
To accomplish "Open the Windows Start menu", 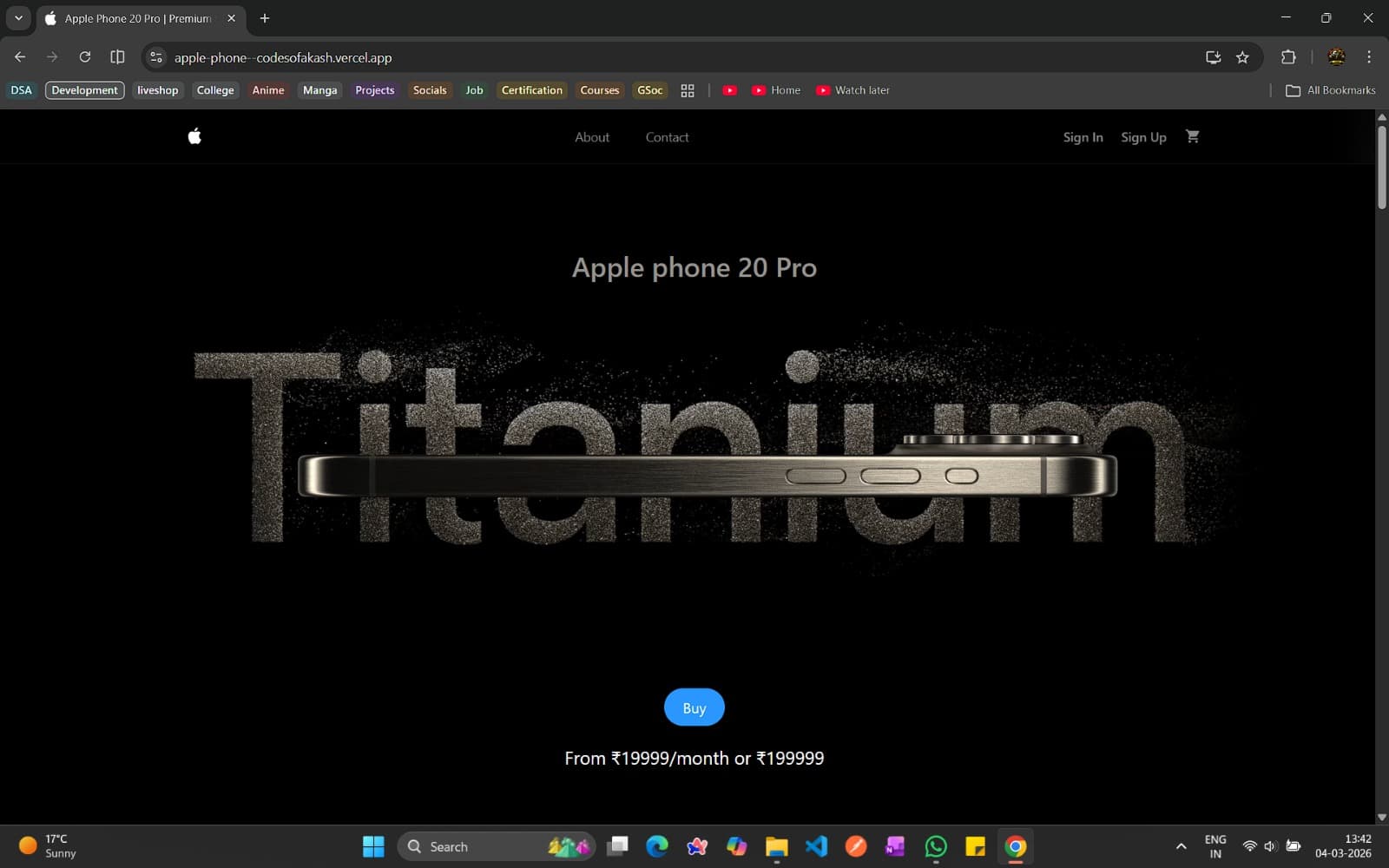I will click(x=373, y=846).
